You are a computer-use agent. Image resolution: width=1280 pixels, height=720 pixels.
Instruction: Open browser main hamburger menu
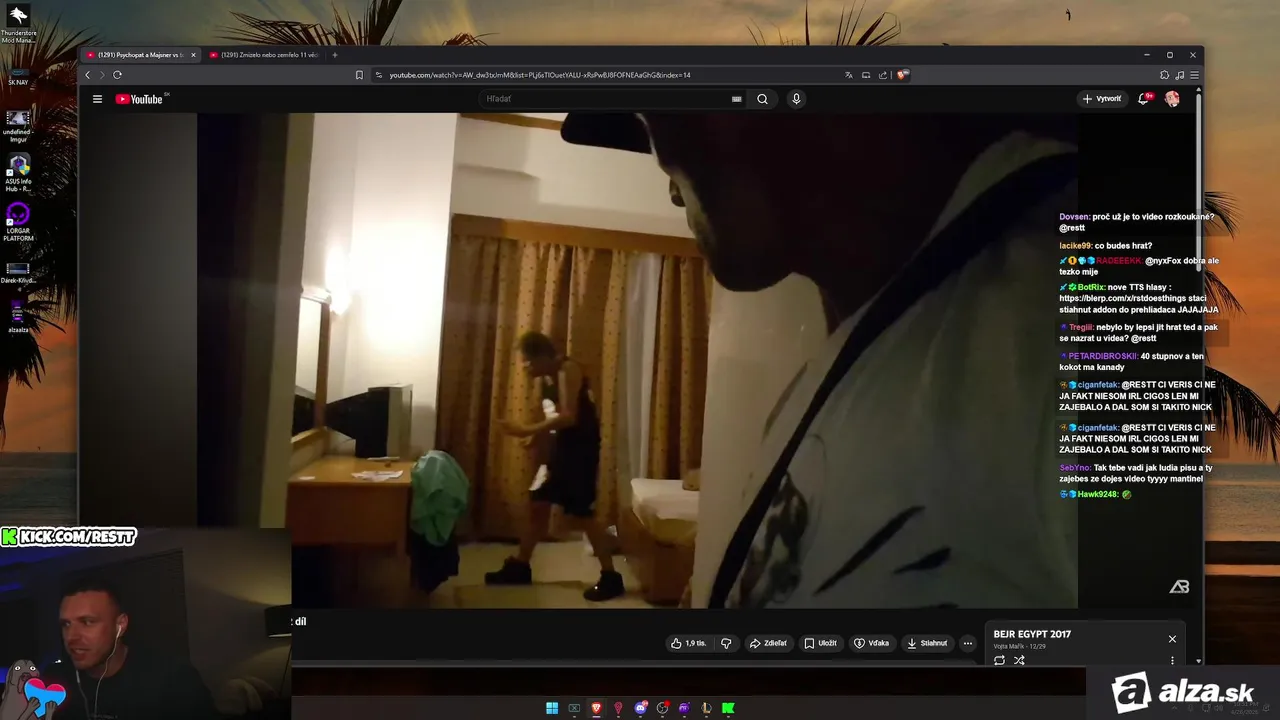pyautogui.click(x=1194, y=75)
